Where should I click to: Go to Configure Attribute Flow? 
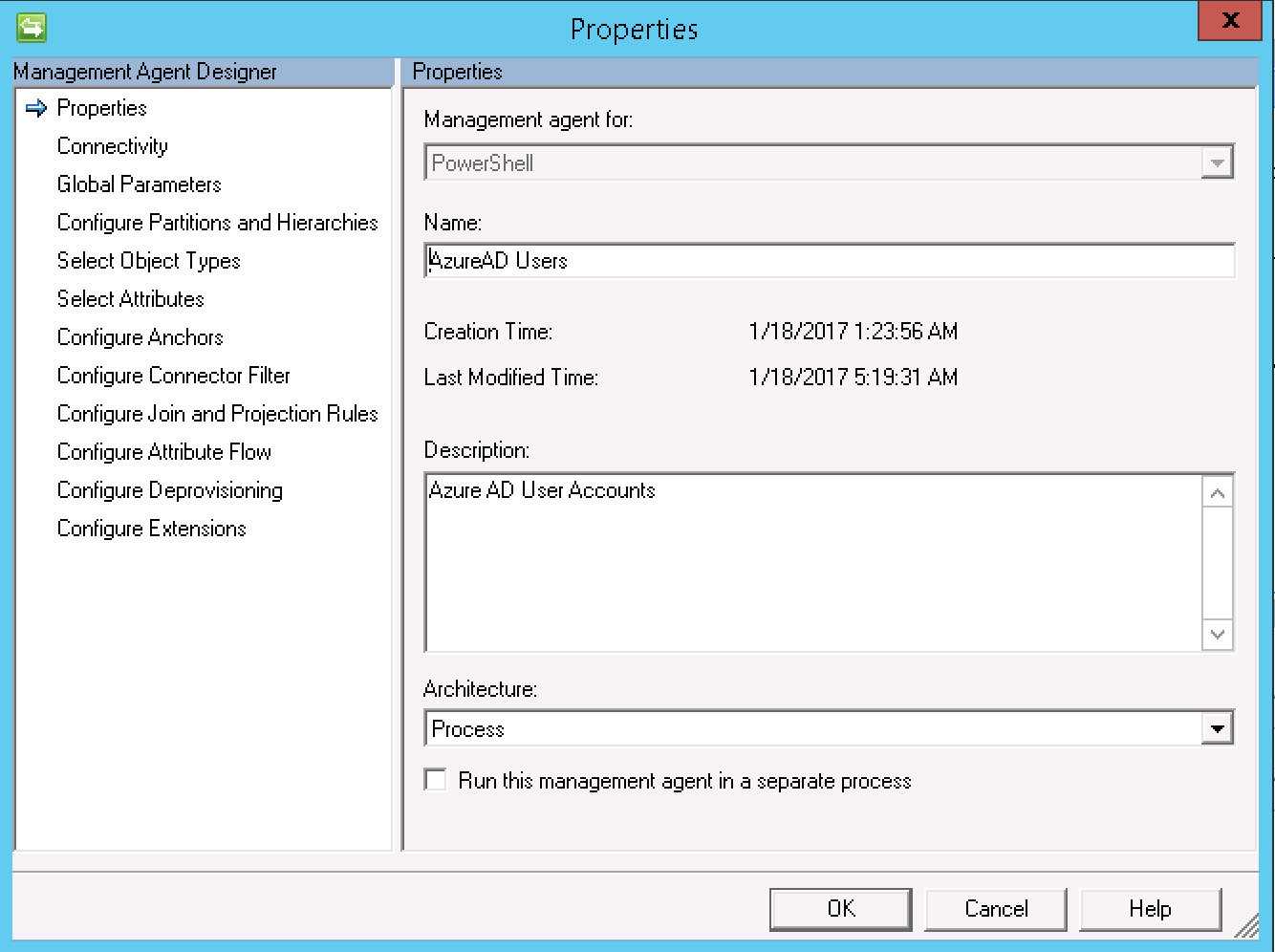tap(164, 452)
